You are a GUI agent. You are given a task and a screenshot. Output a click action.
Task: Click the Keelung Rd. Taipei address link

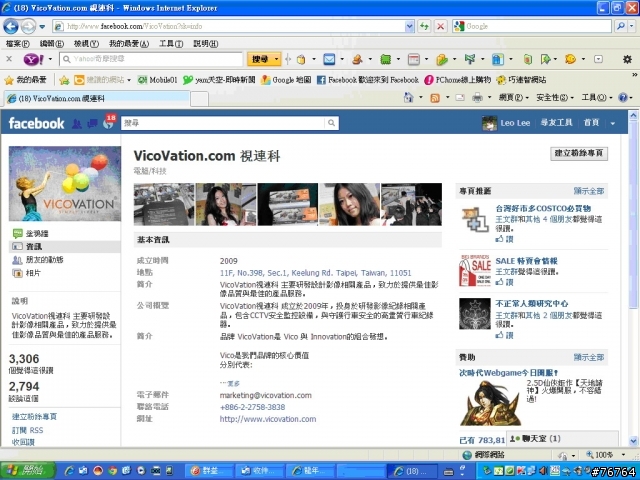click(x=316, y=273)
